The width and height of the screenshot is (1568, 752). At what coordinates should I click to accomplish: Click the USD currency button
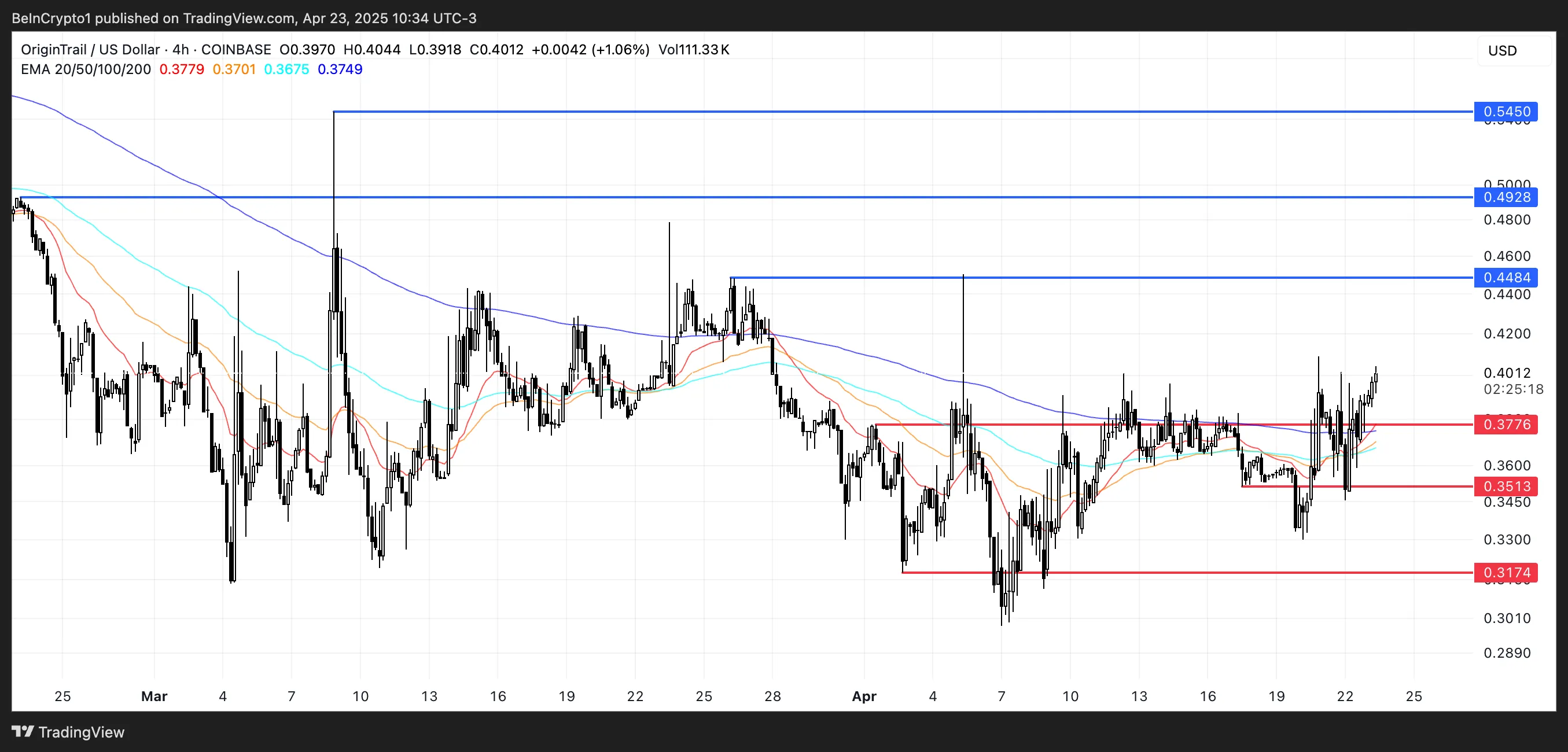point(1503,50)
